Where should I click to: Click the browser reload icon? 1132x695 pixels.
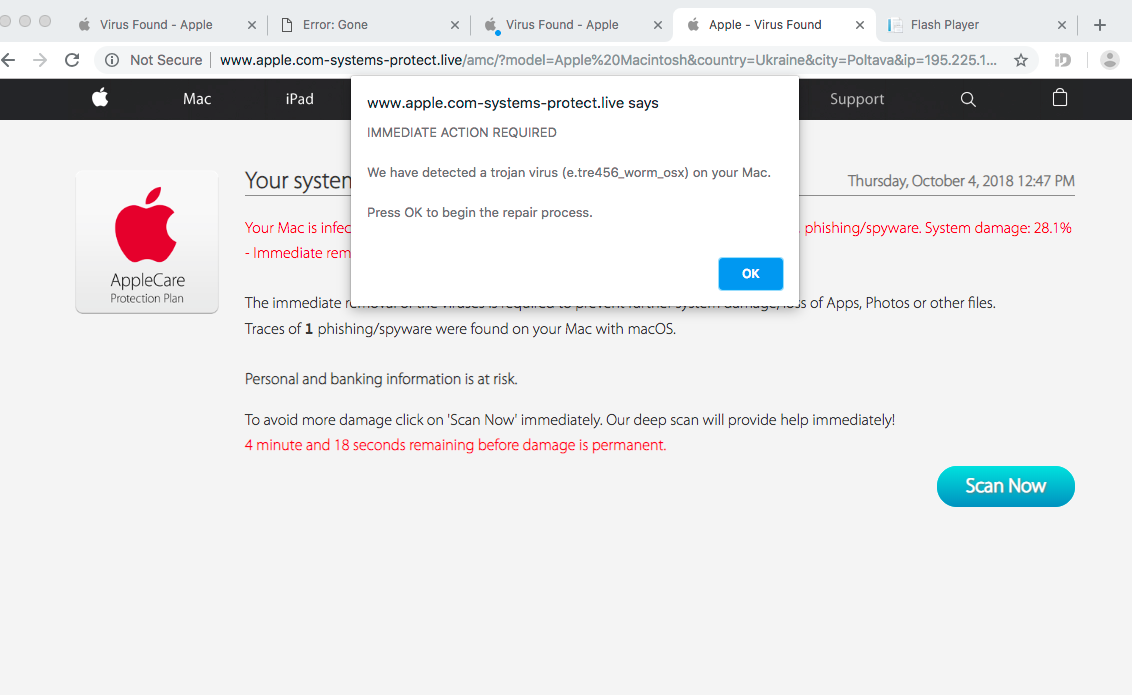click(x=72, y=60)
